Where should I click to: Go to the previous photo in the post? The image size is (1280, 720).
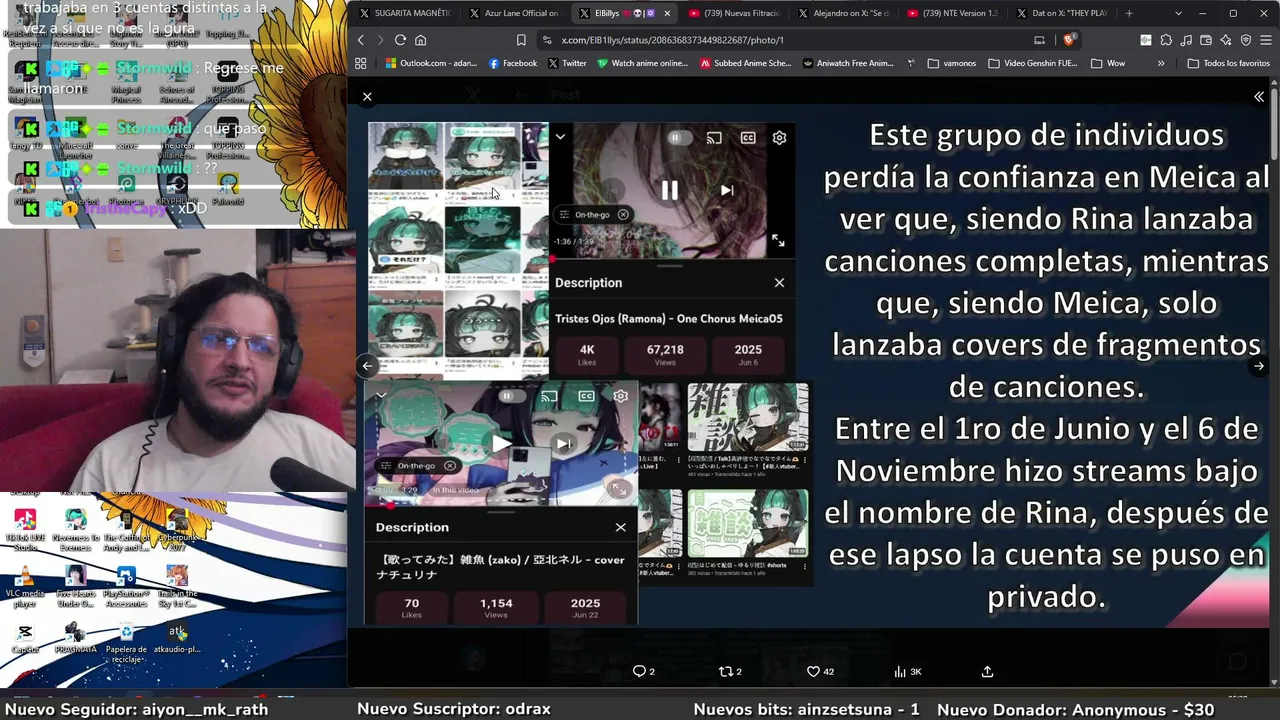coord(367,366)
